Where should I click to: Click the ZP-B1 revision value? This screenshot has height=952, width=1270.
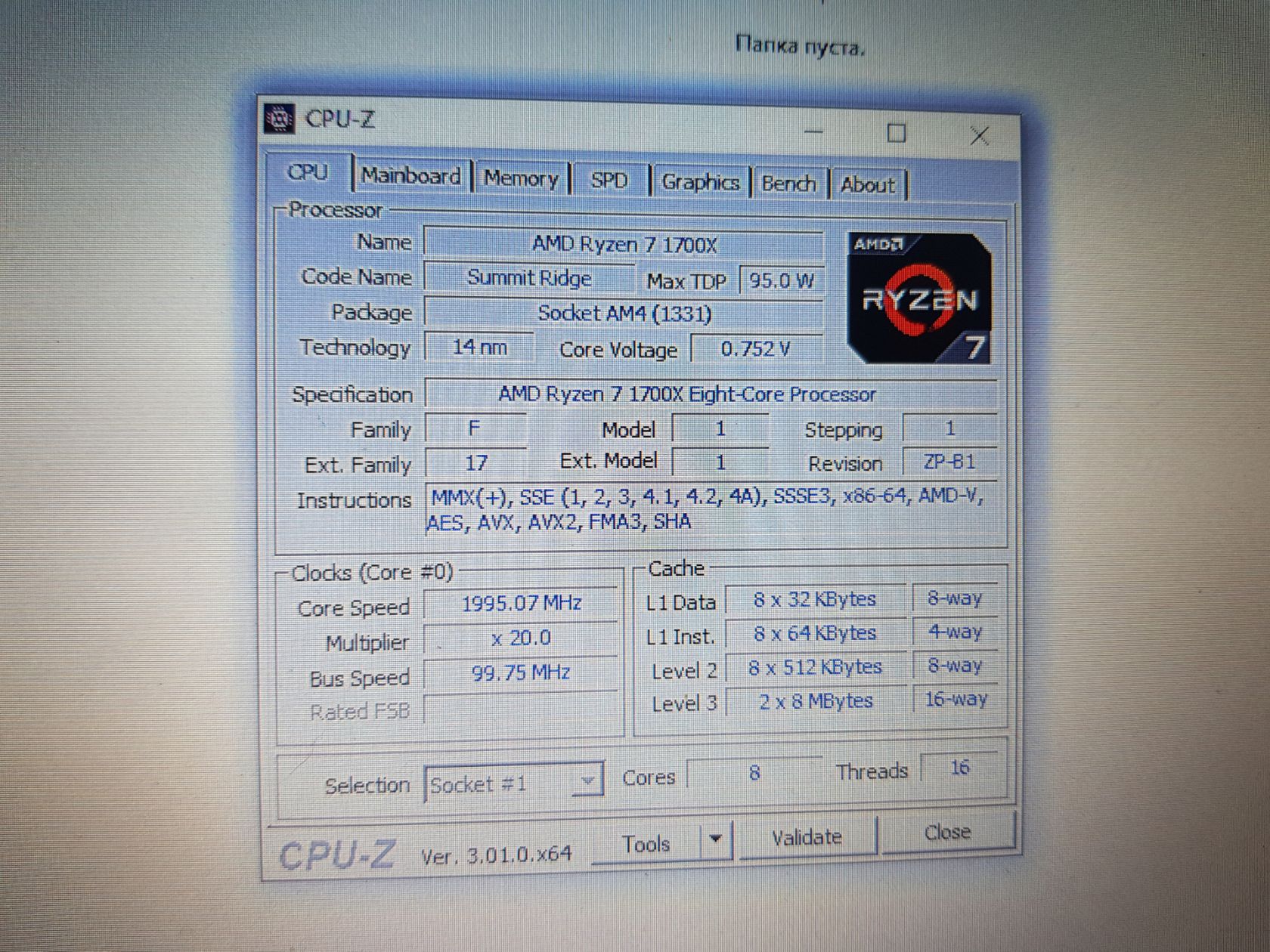point(949,462)
